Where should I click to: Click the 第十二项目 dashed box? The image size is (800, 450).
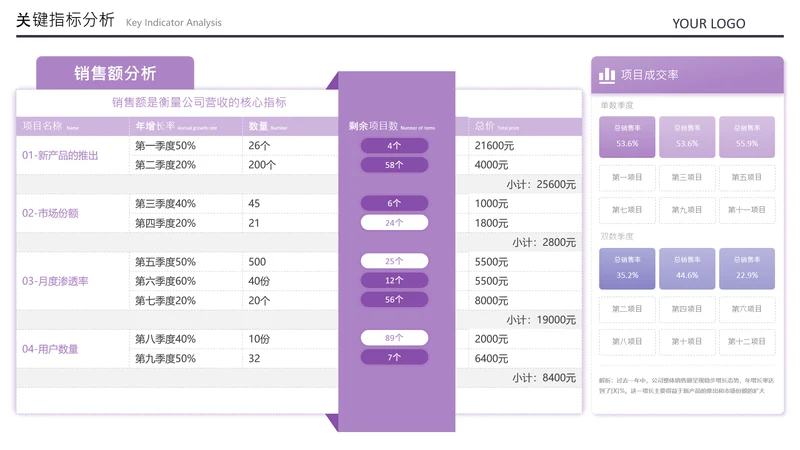[746, 342]
